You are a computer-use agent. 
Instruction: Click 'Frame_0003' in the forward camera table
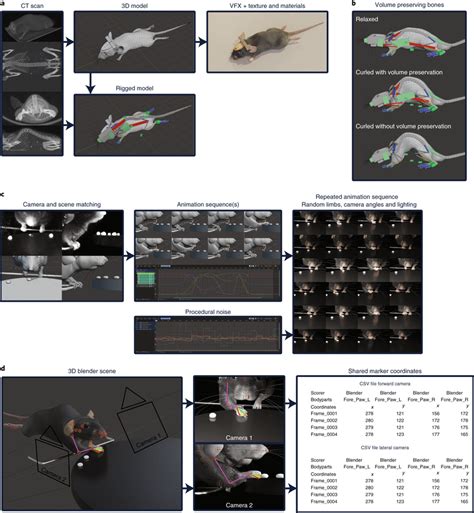click(x=324, y=427)
